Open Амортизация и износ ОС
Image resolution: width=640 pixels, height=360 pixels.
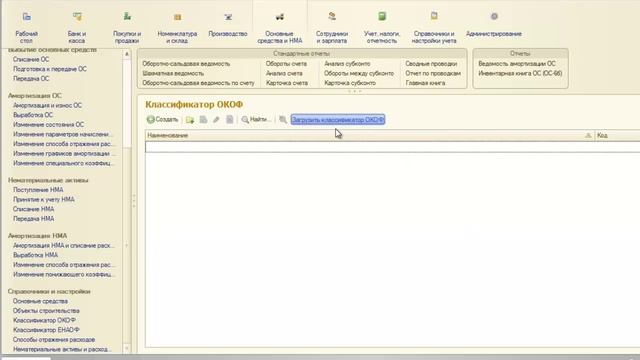[47, 105]
